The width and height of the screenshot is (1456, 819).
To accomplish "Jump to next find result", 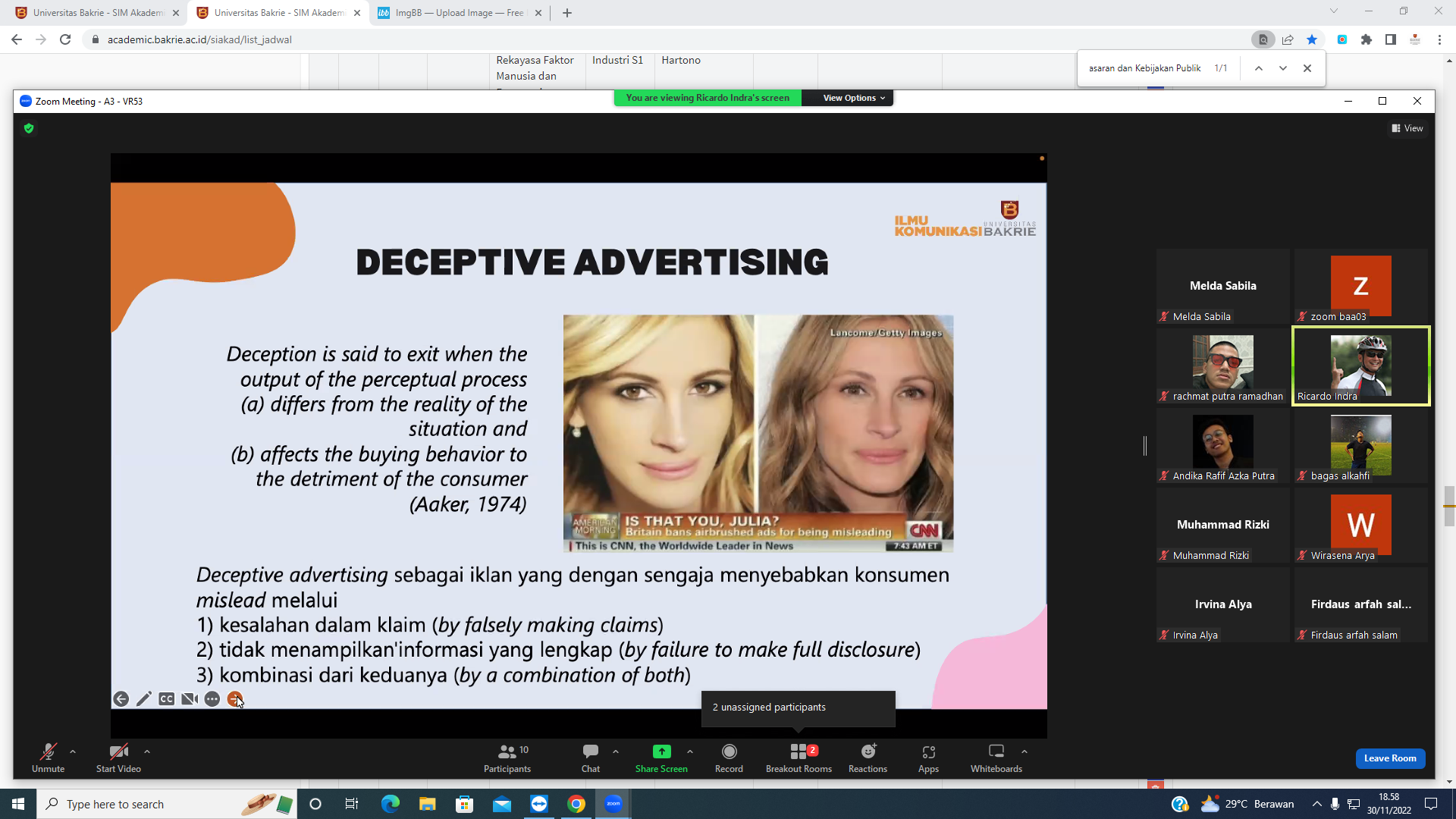I will [1283, 68].
